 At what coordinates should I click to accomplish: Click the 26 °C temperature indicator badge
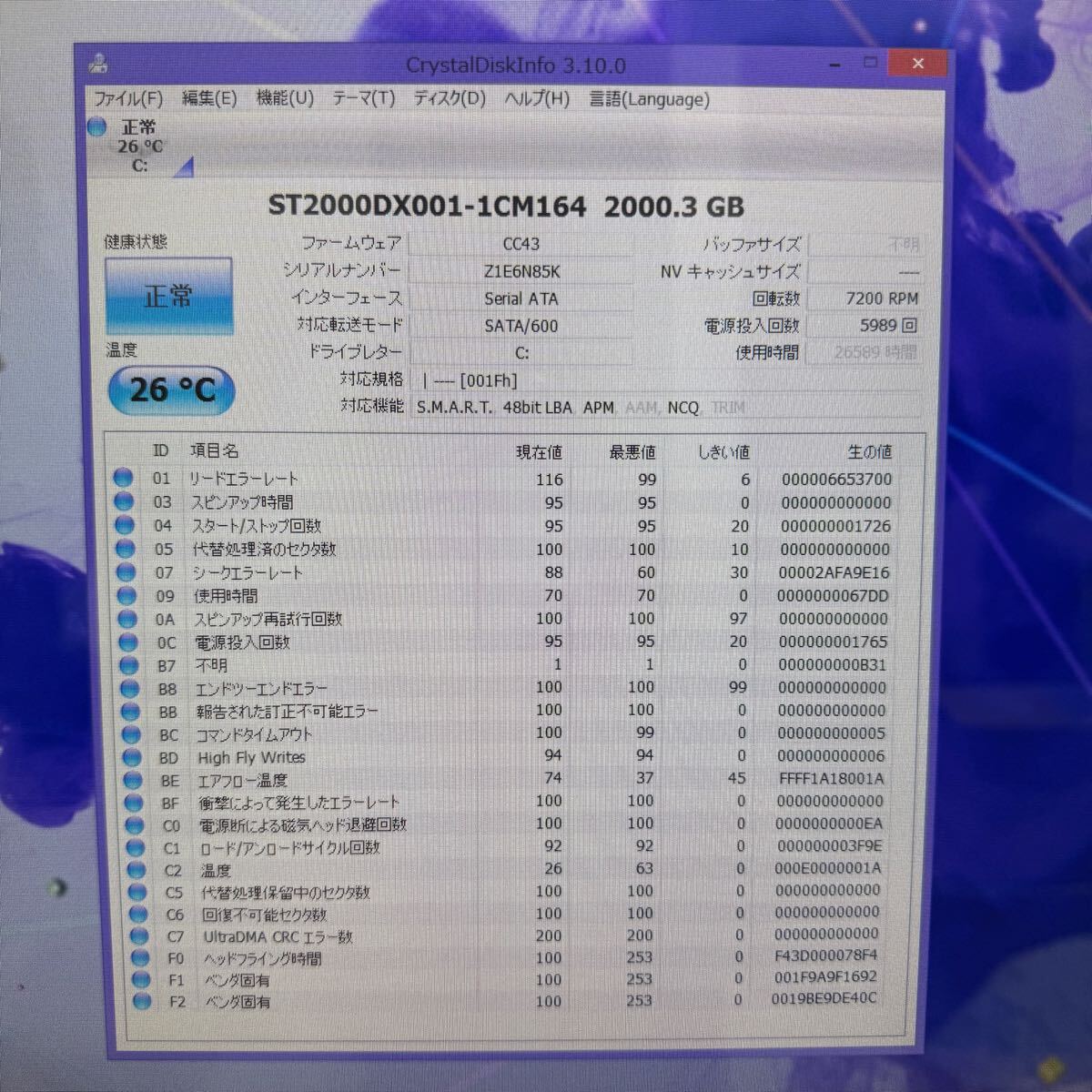(170, 389)
